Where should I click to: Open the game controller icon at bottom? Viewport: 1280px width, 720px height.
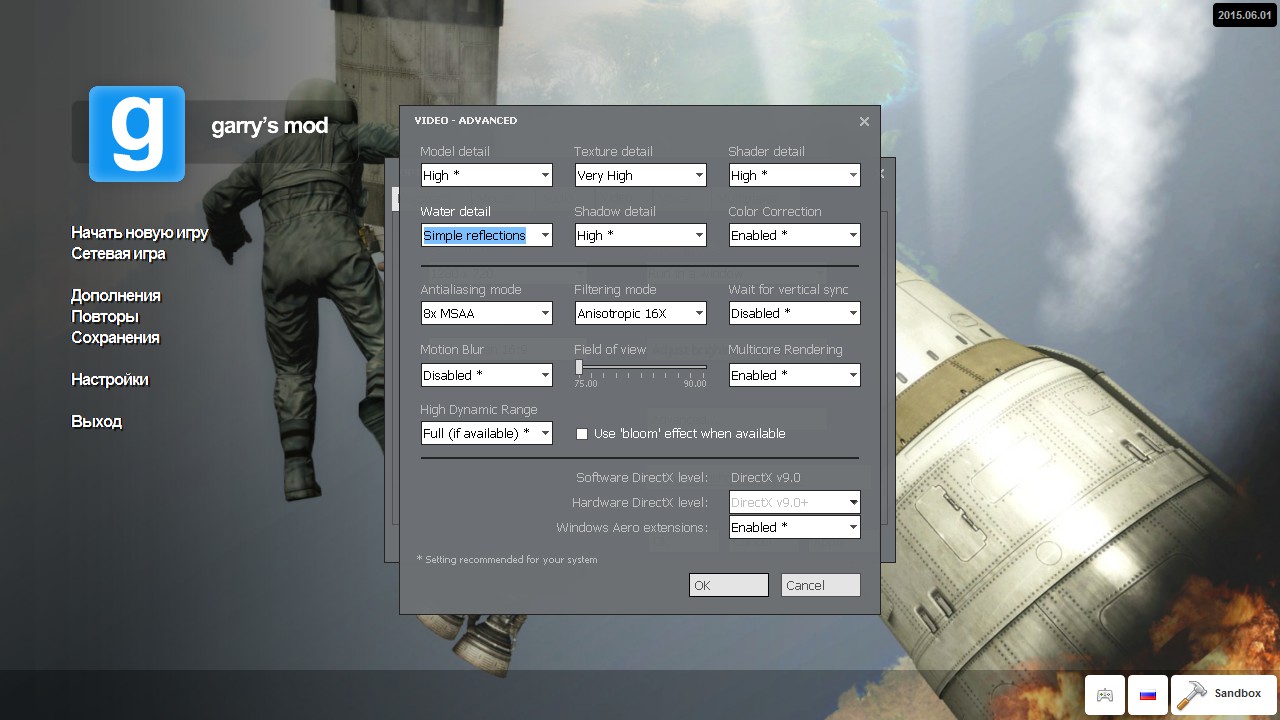1105,695
